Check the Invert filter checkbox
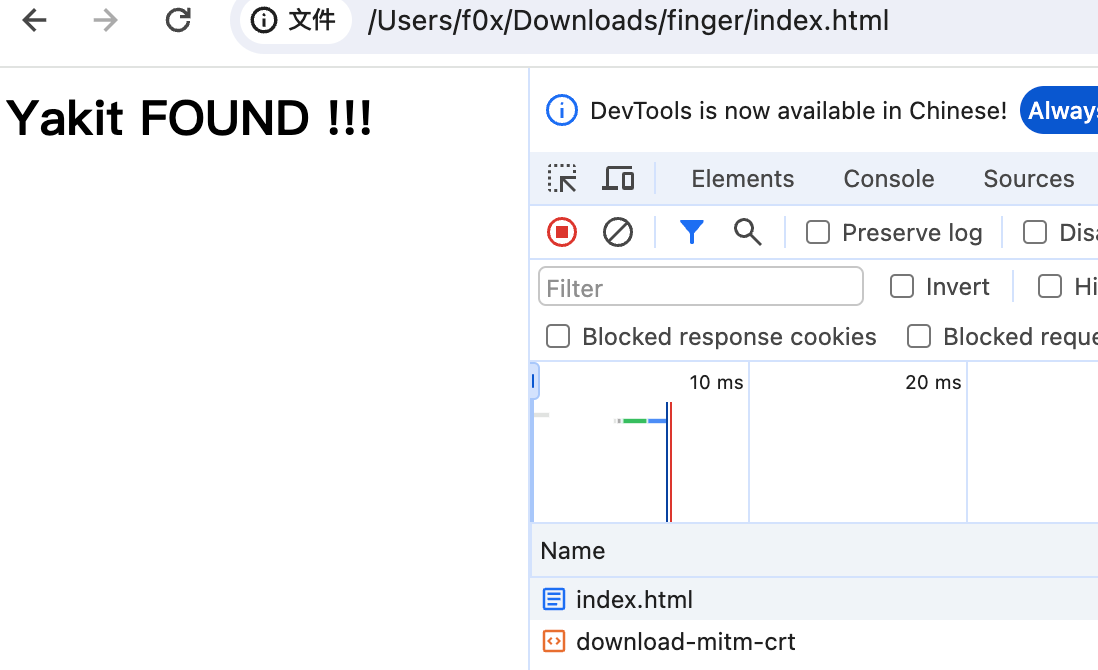Screen dimensions: 1098x670 click(x=902, y=287)
